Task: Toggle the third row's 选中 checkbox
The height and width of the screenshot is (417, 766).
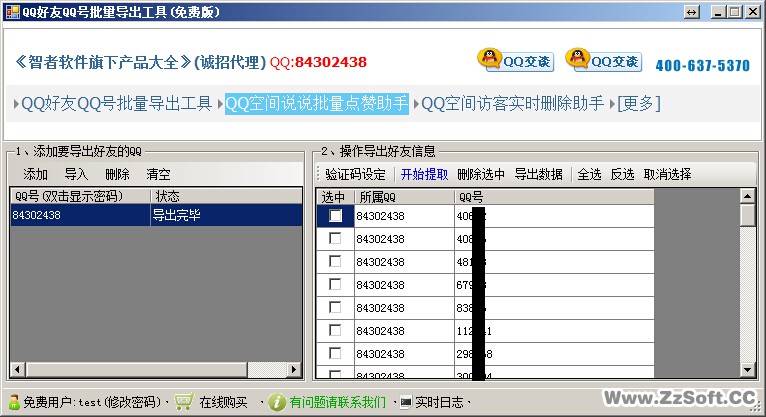Action: (335, 262)
